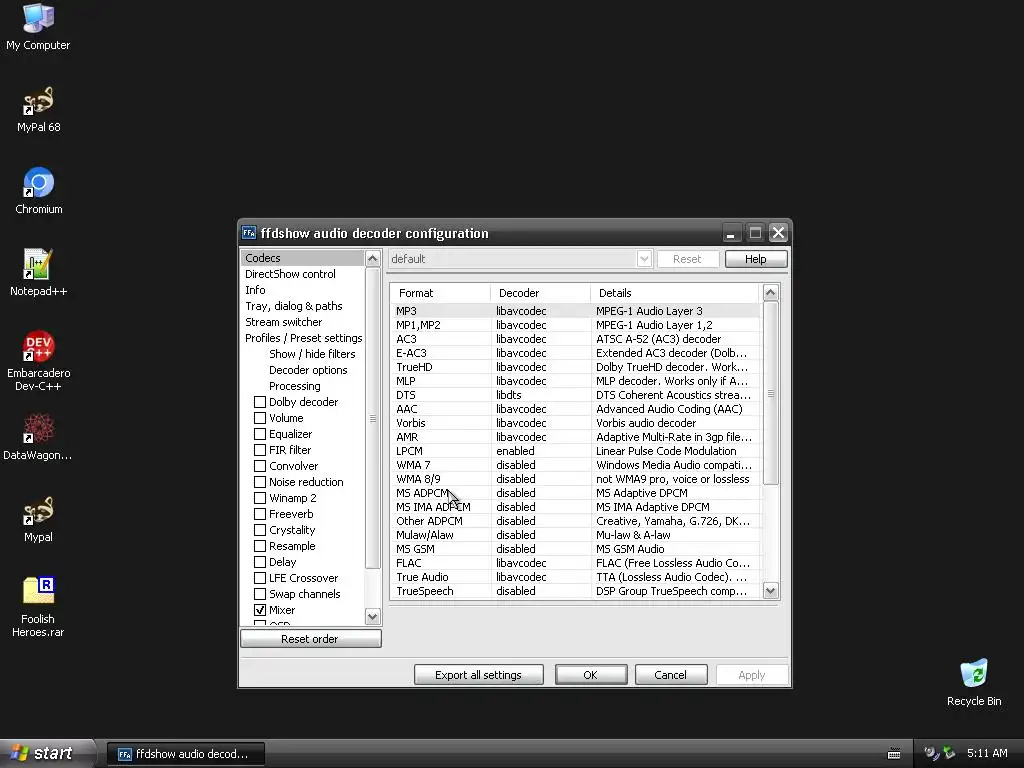Toggle the Delay checkbox
The height and width of the screenshot is (768, 1024).
[260, 562]
